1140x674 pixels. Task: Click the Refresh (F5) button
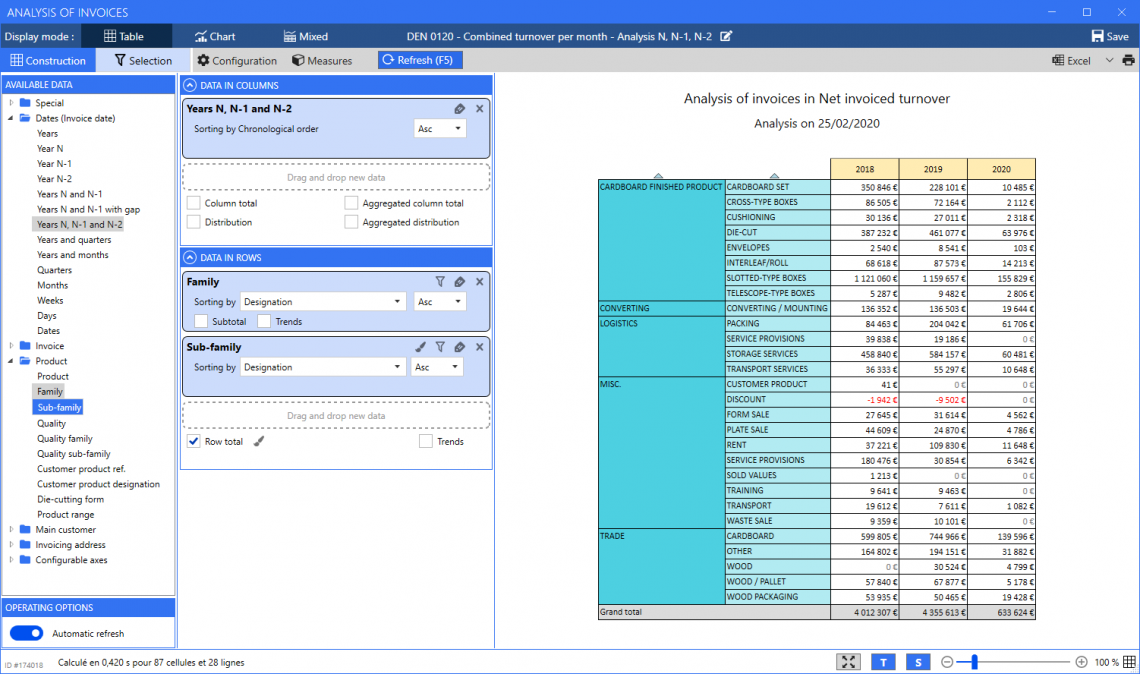pyautogui.click(x=420, y=60)
